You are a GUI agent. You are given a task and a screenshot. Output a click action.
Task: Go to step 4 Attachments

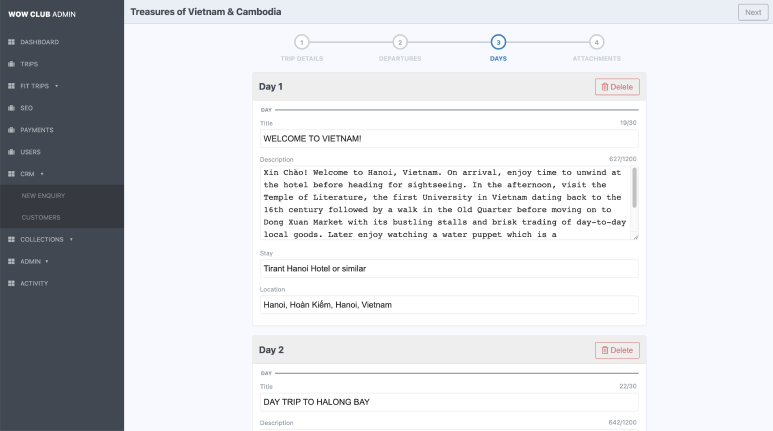click(596, 42)
